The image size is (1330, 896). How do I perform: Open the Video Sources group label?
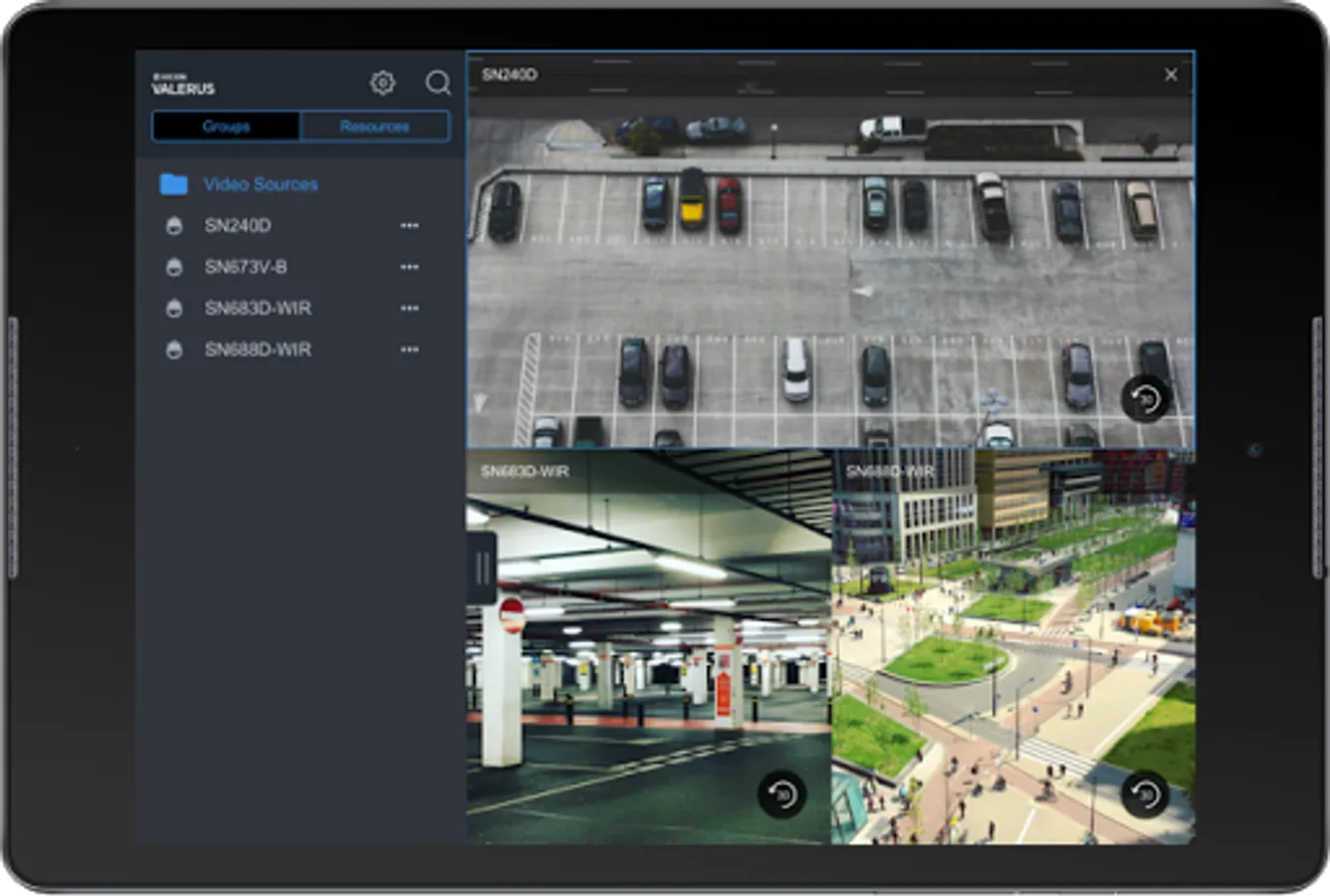(261, 184)
